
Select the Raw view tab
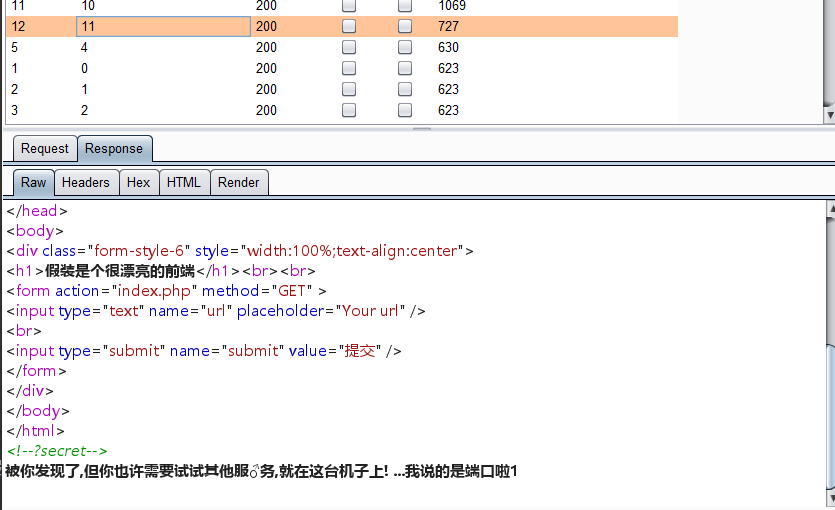pos(34,183)
